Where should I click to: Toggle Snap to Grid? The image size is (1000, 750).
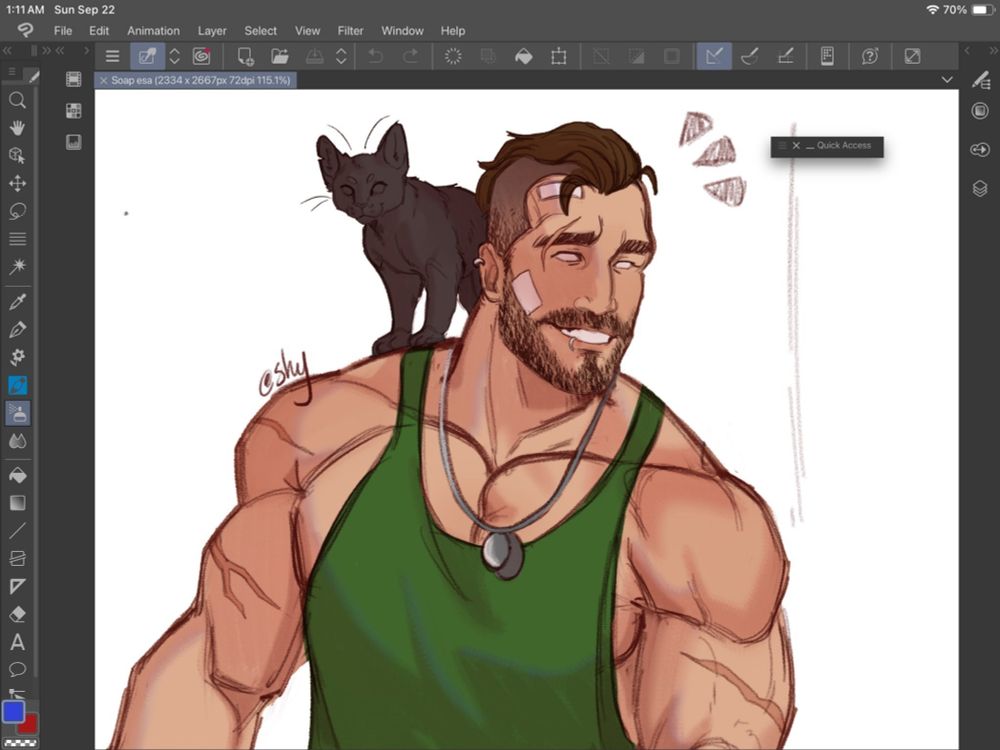(785, 56)
